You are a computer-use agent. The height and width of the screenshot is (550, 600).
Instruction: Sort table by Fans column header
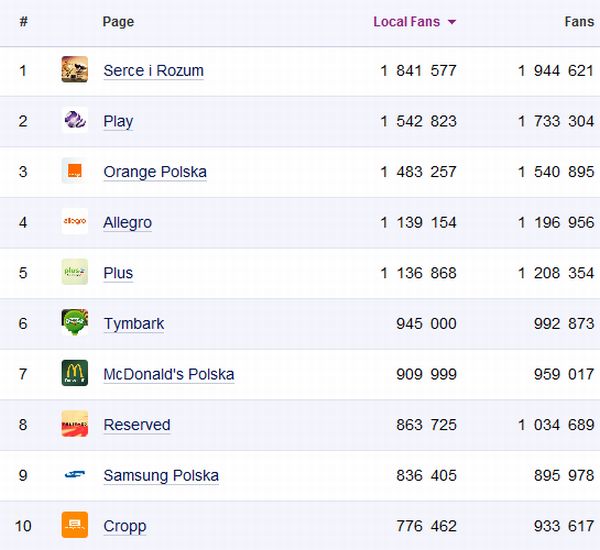pos(578,22)
